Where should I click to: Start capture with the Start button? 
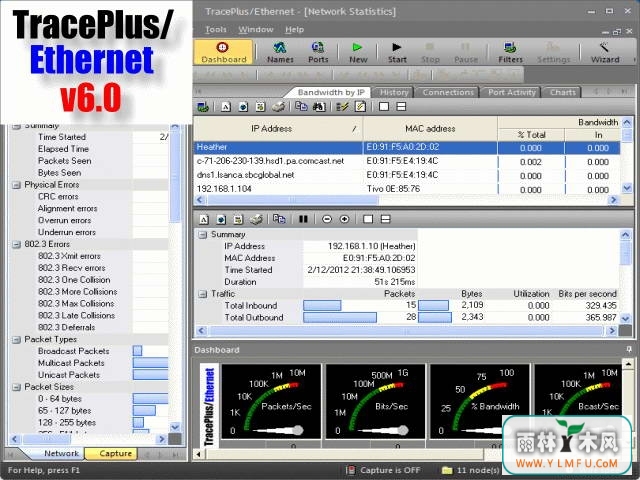pos(397,52)
